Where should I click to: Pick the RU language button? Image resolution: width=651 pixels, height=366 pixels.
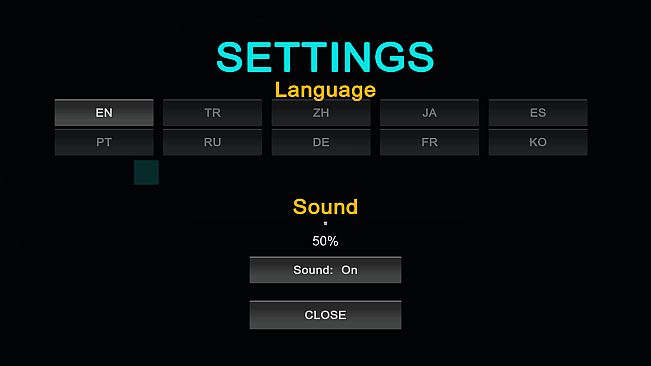coord(212,142)
